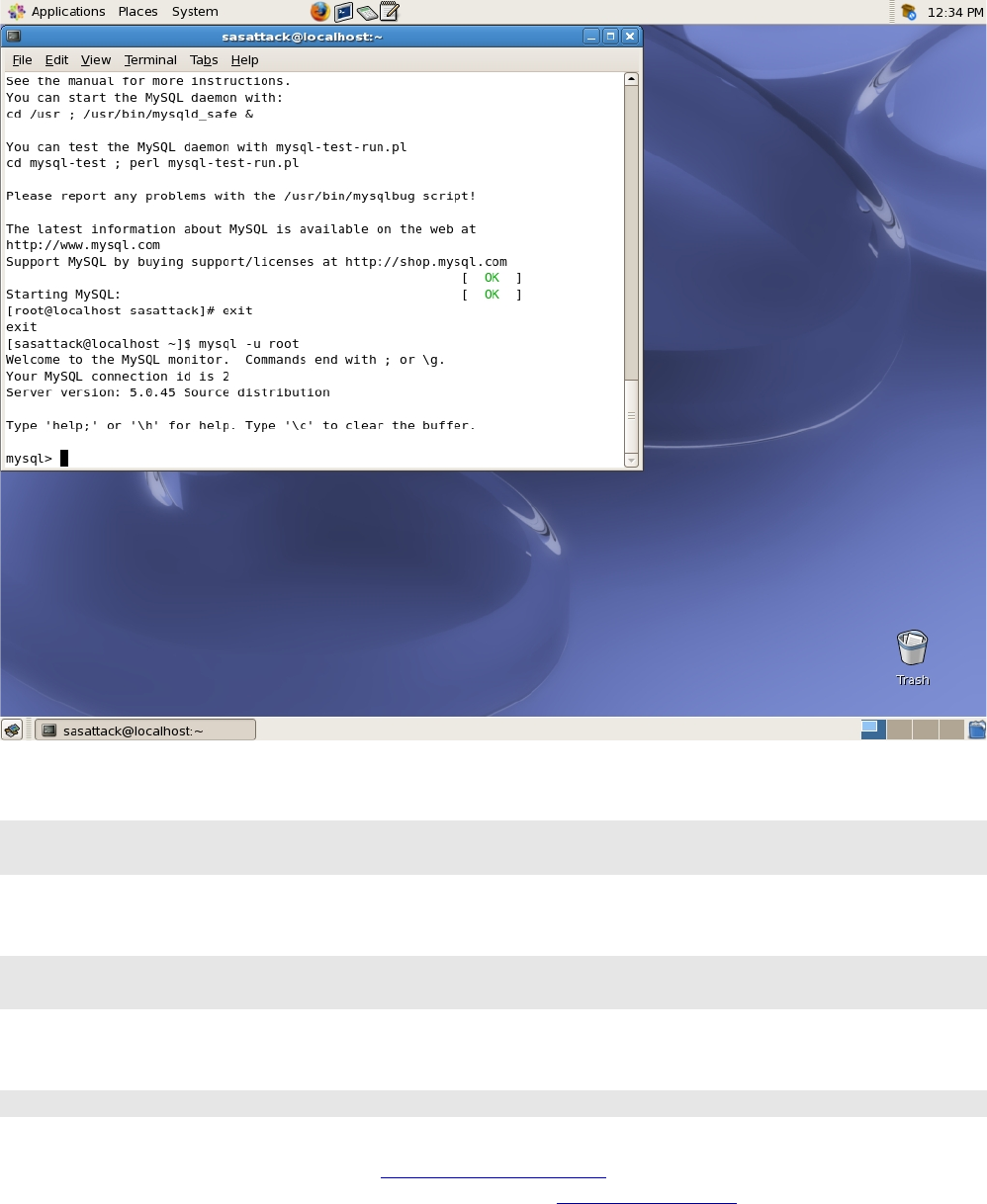Click the 'cd /usr ; /usr/bin/mysqld_safe &' line
The image size is (987, 1204).
coord(130,114)
